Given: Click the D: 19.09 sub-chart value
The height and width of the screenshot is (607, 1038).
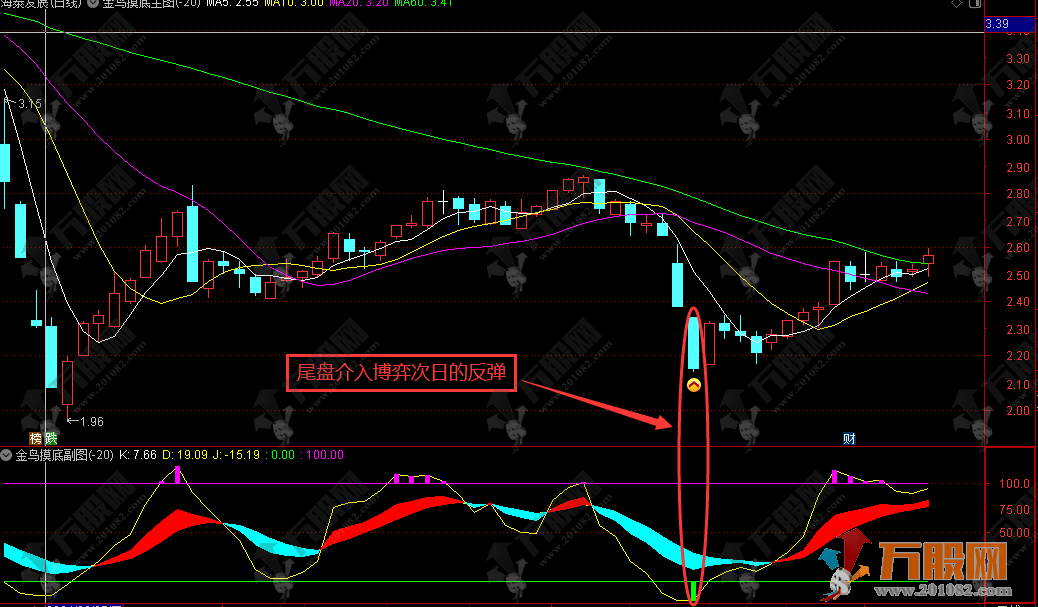Looking at the screenshot, I should tap(185, 455).
